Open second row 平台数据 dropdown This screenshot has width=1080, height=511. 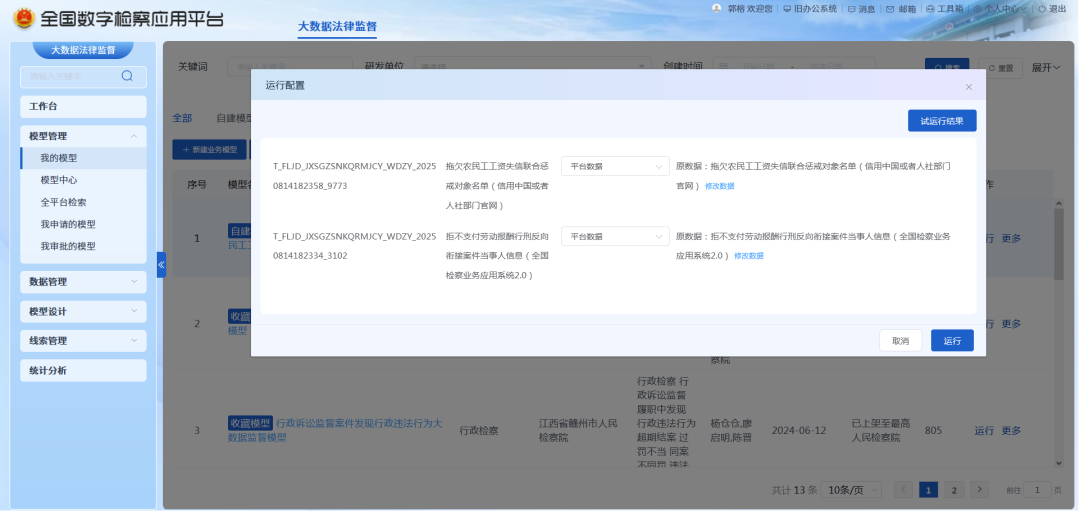(x=614, y=237)
